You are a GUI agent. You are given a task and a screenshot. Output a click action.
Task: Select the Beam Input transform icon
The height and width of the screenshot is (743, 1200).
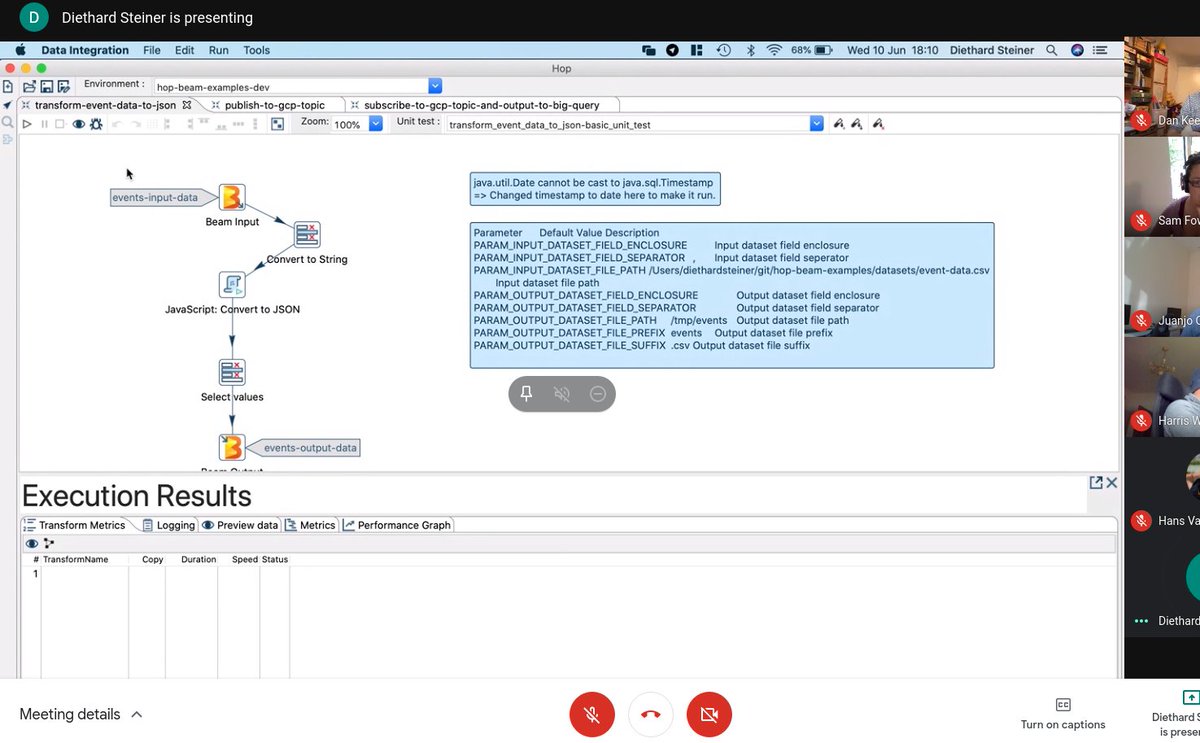click(232, 198)
